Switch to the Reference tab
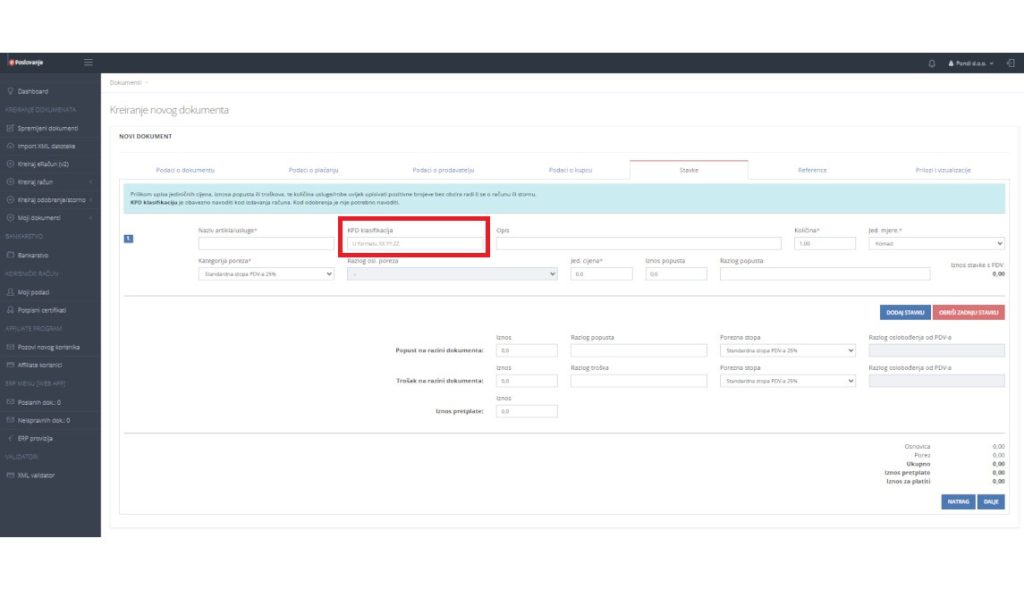This screenshot has width=1024, height=589. click(x=811, y=170)
